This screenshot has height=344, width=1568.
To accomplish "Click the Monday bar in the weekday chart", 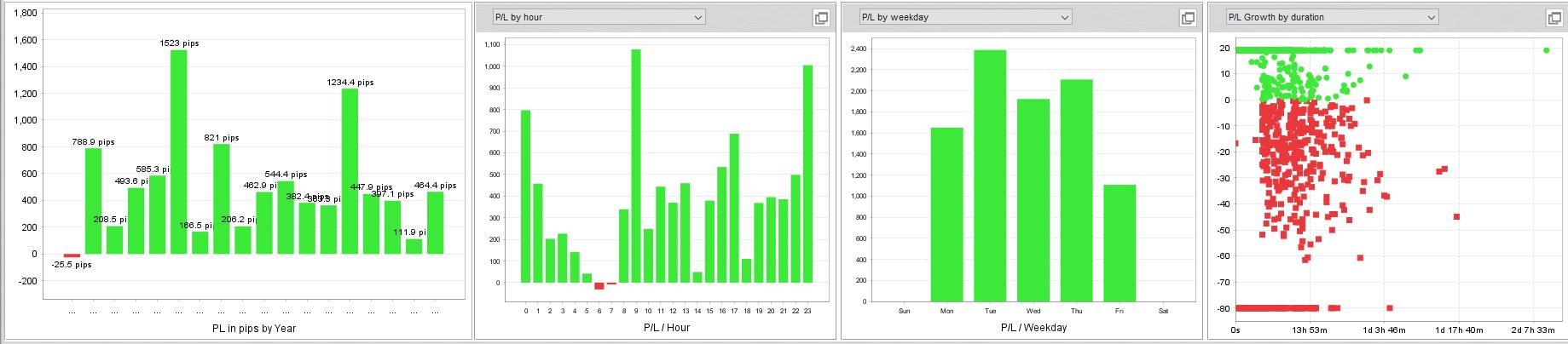I will [946, 215].
